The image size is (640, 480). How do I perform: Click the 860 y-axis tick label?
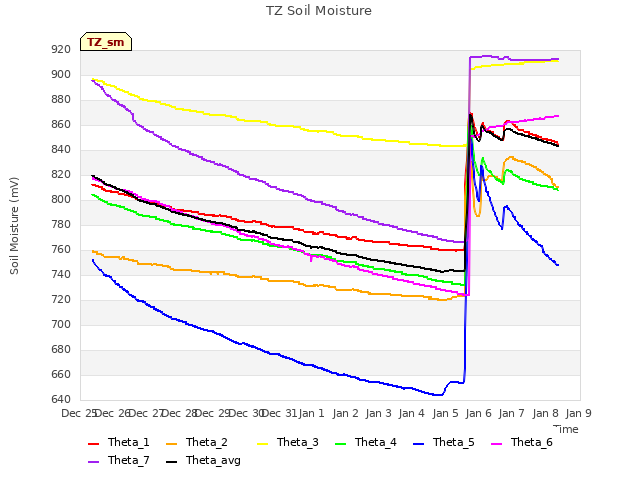click(61, 124)
